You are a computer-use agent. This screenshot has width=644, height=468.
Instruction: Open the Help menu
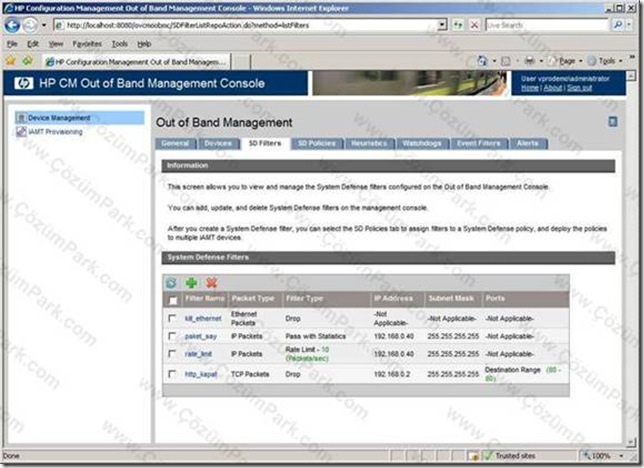pos(144,44)
